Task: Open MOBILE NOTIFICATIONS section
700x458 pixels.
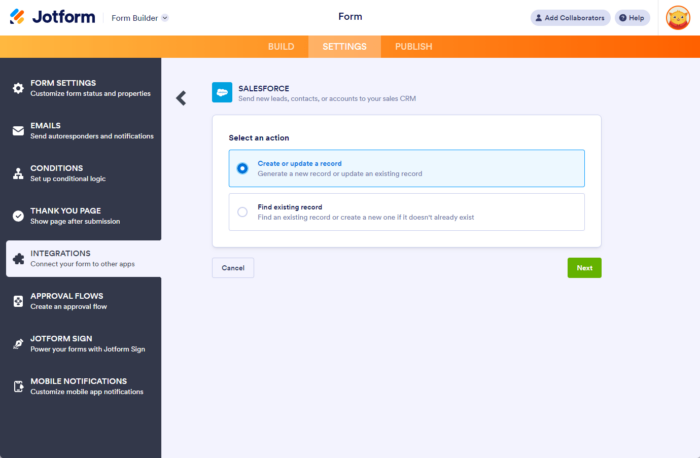Action: pos(83,386)
